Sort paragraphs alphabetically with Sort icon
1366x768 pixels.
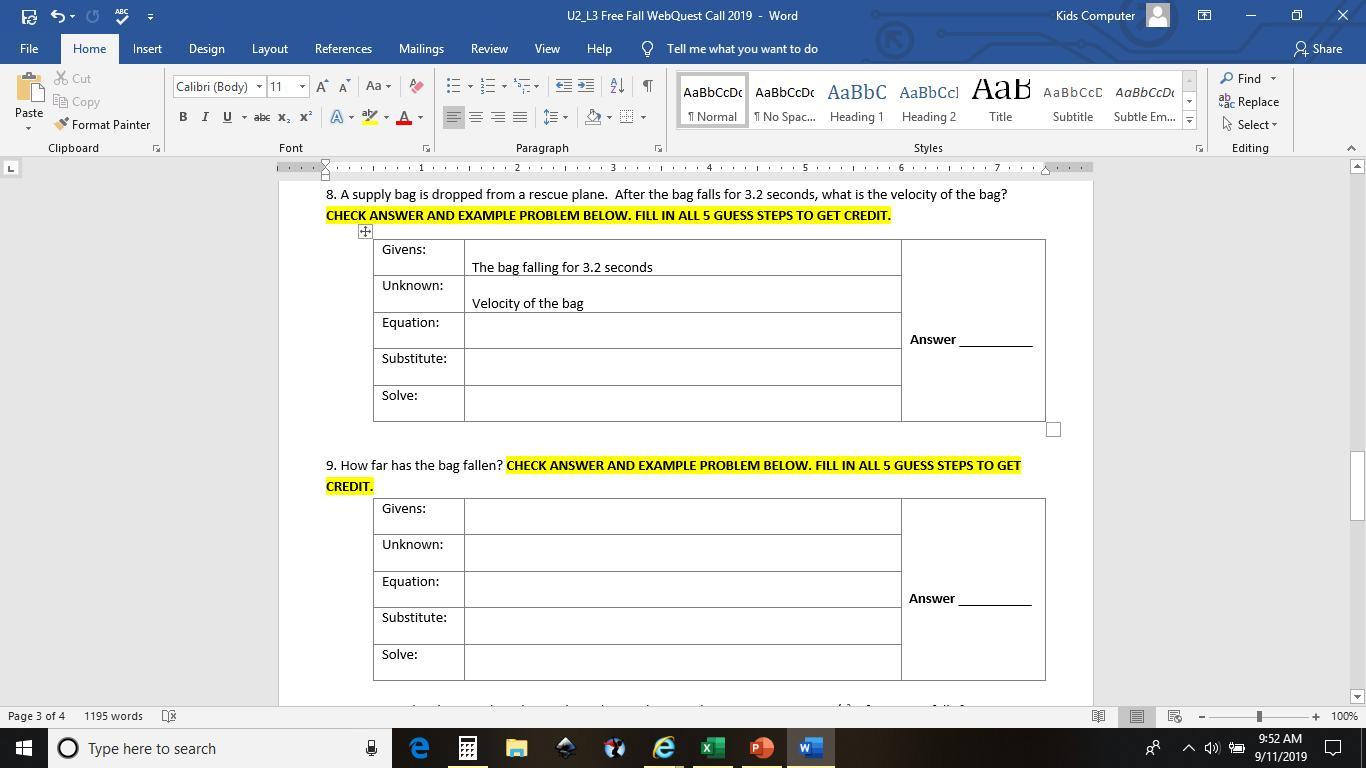pos(617,87)
